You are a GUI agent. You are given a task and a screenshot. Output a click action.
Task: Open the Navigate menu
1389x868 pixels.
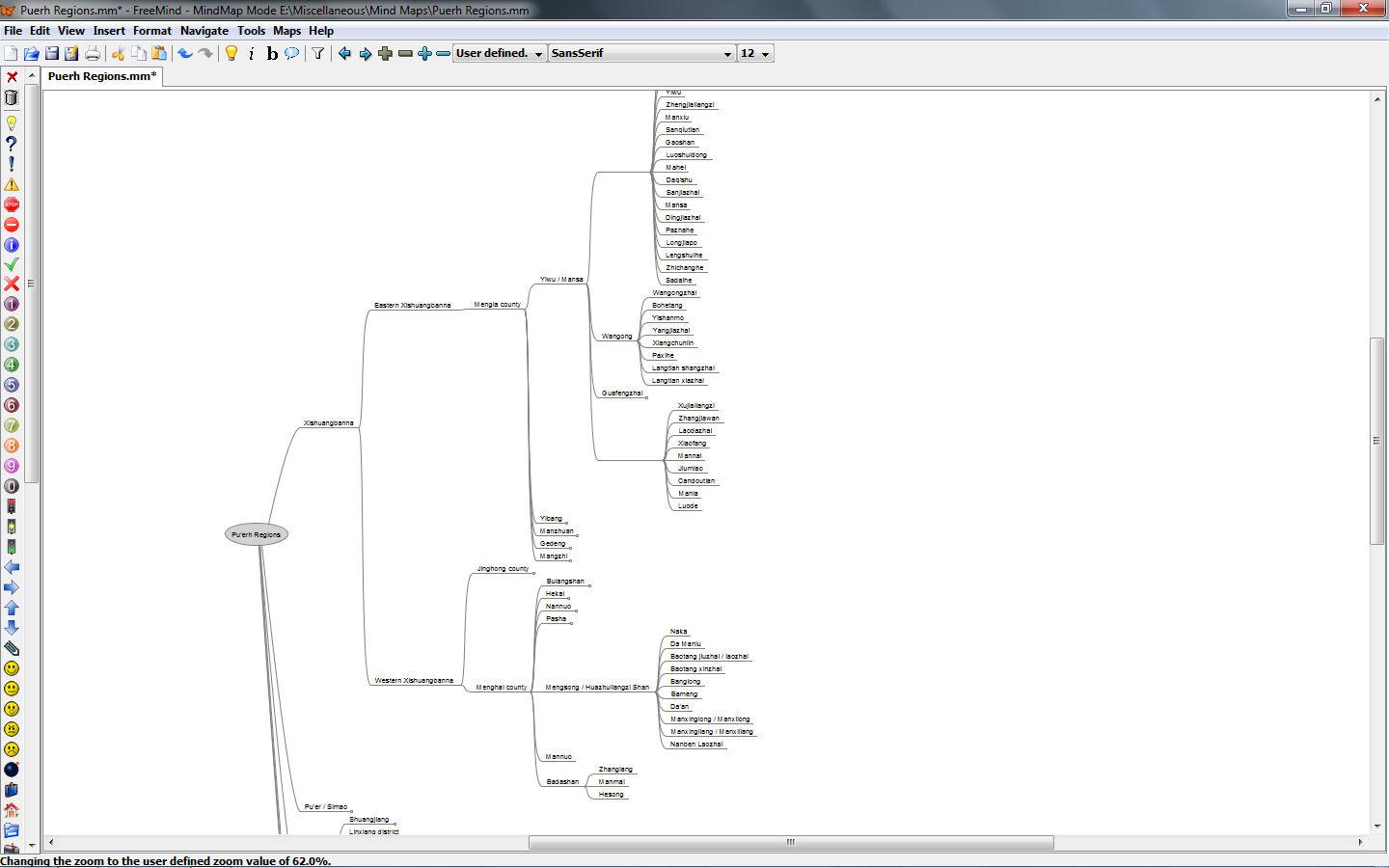tap(204, 31)
